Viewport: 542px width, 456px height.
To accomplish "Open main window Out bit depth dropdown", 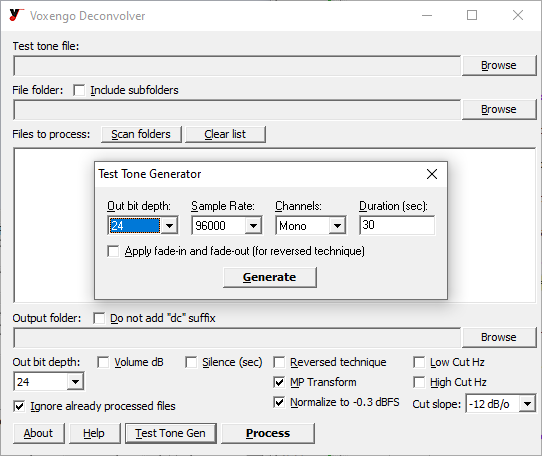I will click(x=75, y=382).
